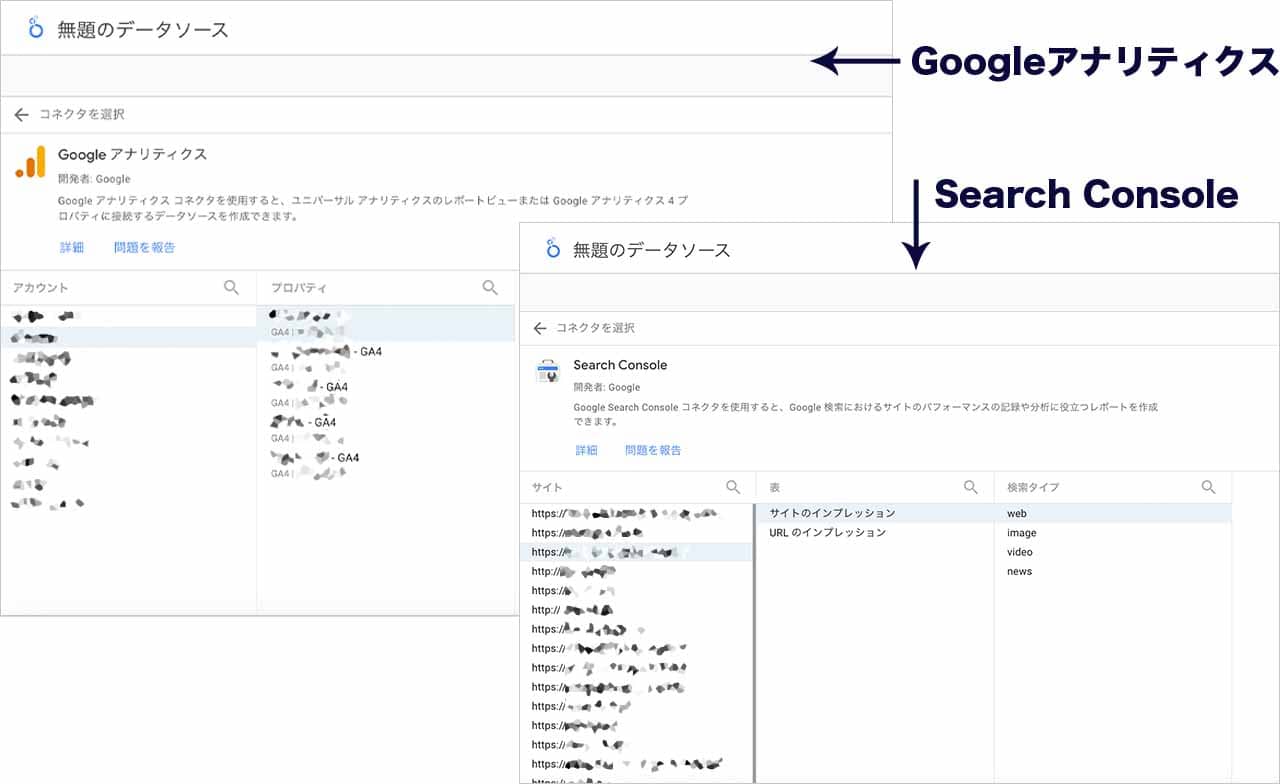Search accounts in アカウント column
1280x784 pixels.
(231, 287)
